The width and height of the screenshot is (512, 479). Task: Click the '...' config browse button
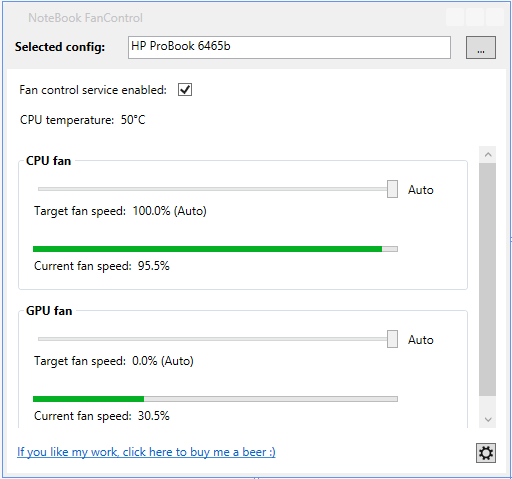pos(481,47)
